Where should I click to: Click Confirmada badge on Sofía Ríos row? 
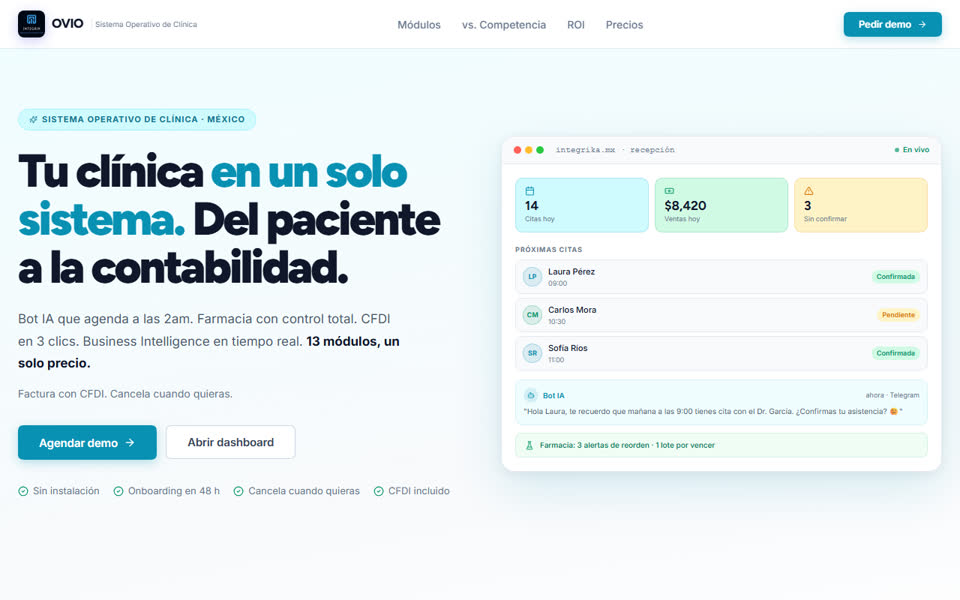click(x=895, y=353)
